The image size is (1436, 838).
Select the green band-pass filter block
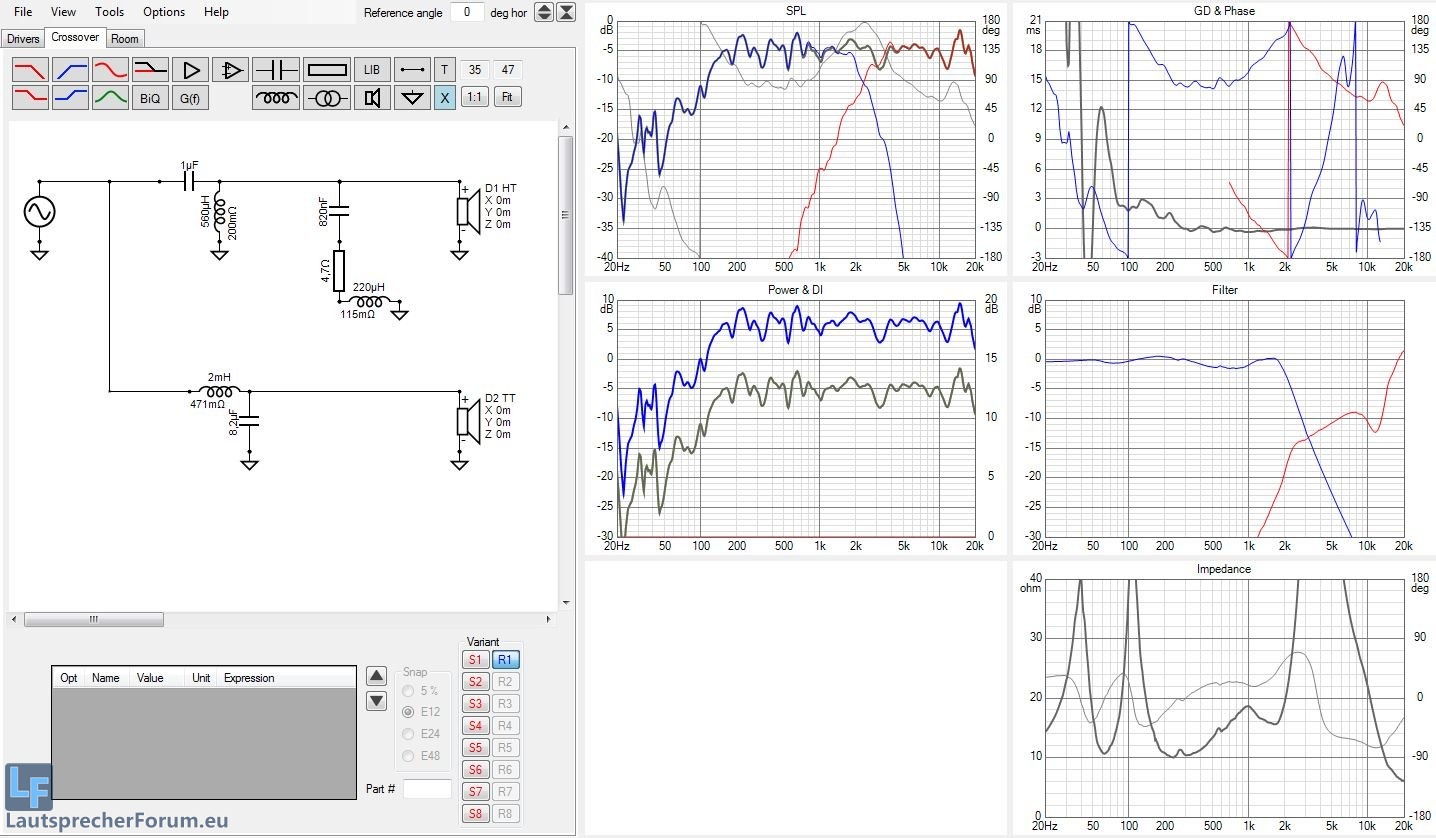click(110, 98)
